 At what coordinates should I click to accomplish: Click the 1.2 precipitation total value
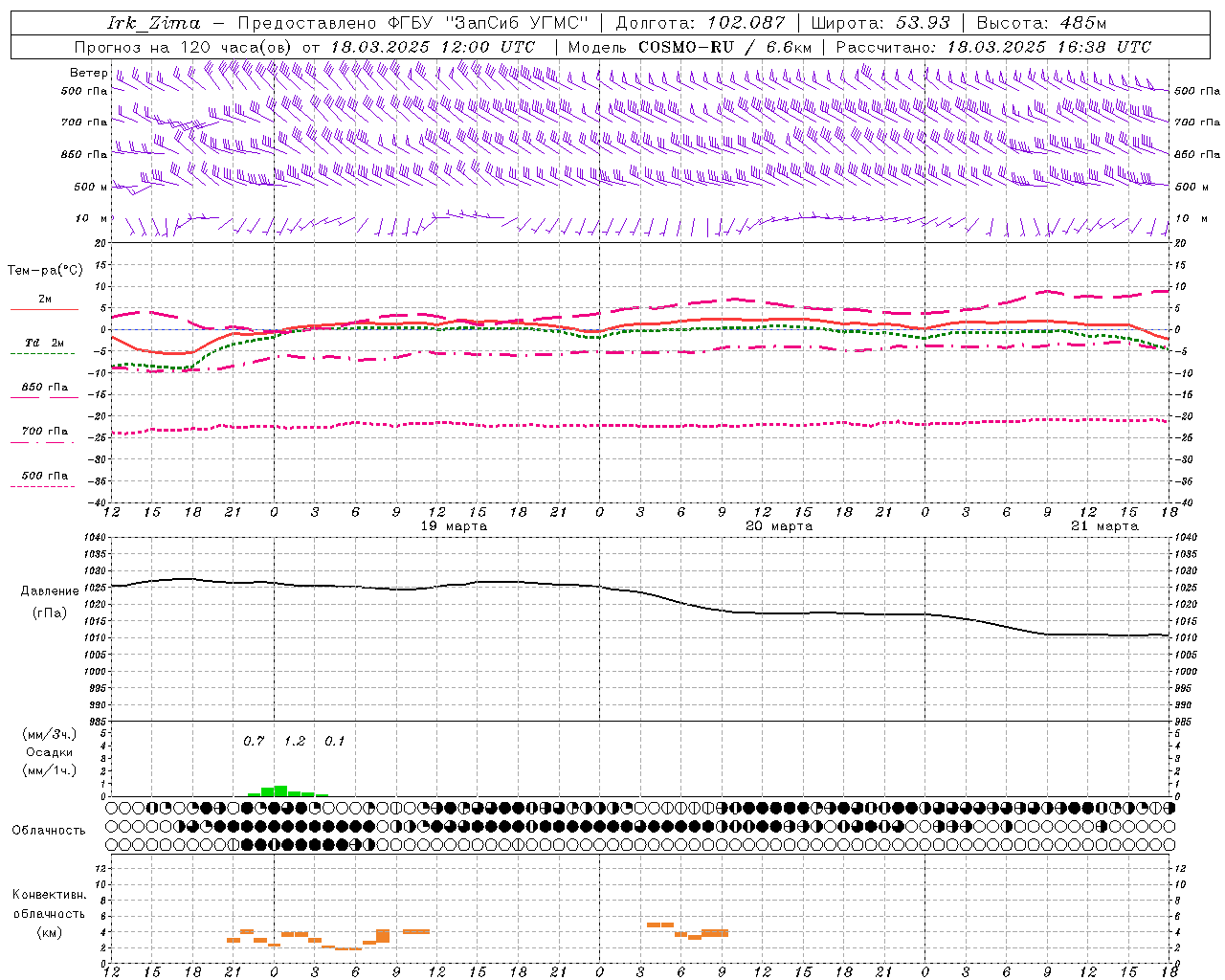(295, 742)
